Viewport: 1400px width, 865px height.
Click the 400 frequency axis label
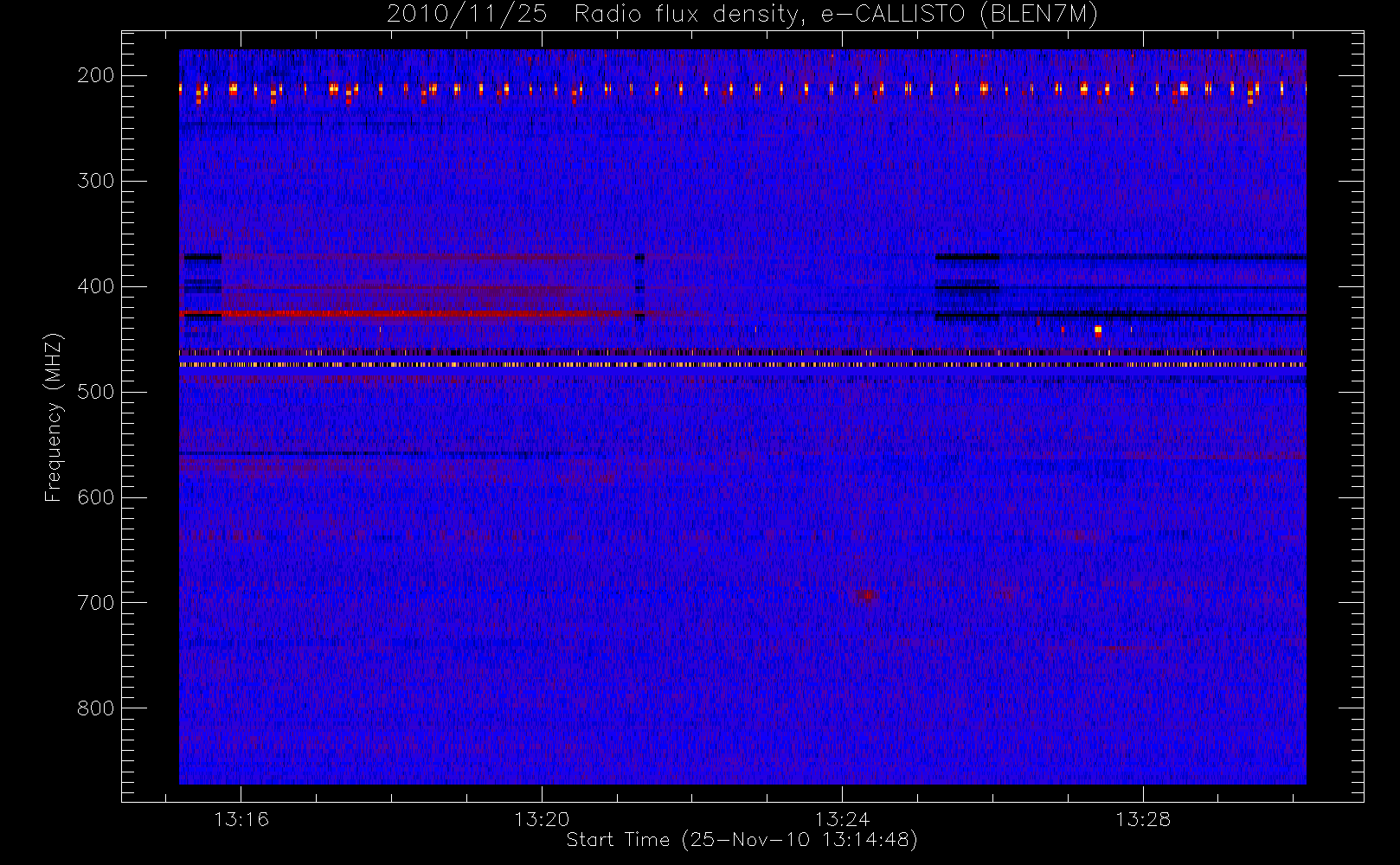tap(96, 286)
